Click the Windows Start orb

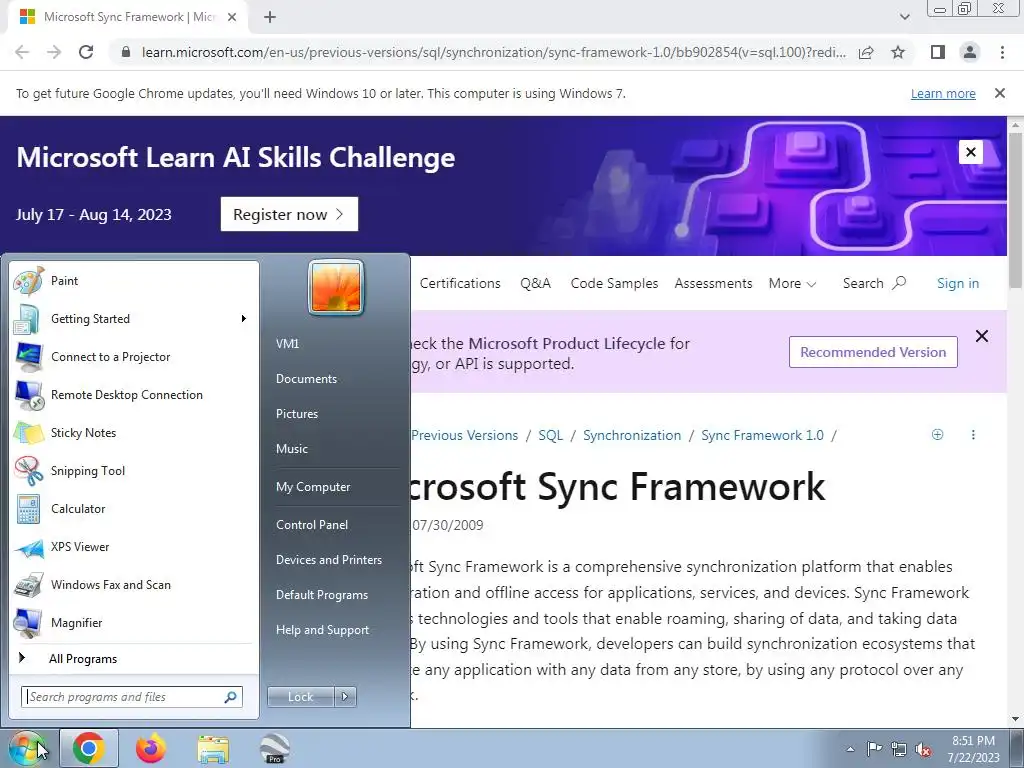27,748
